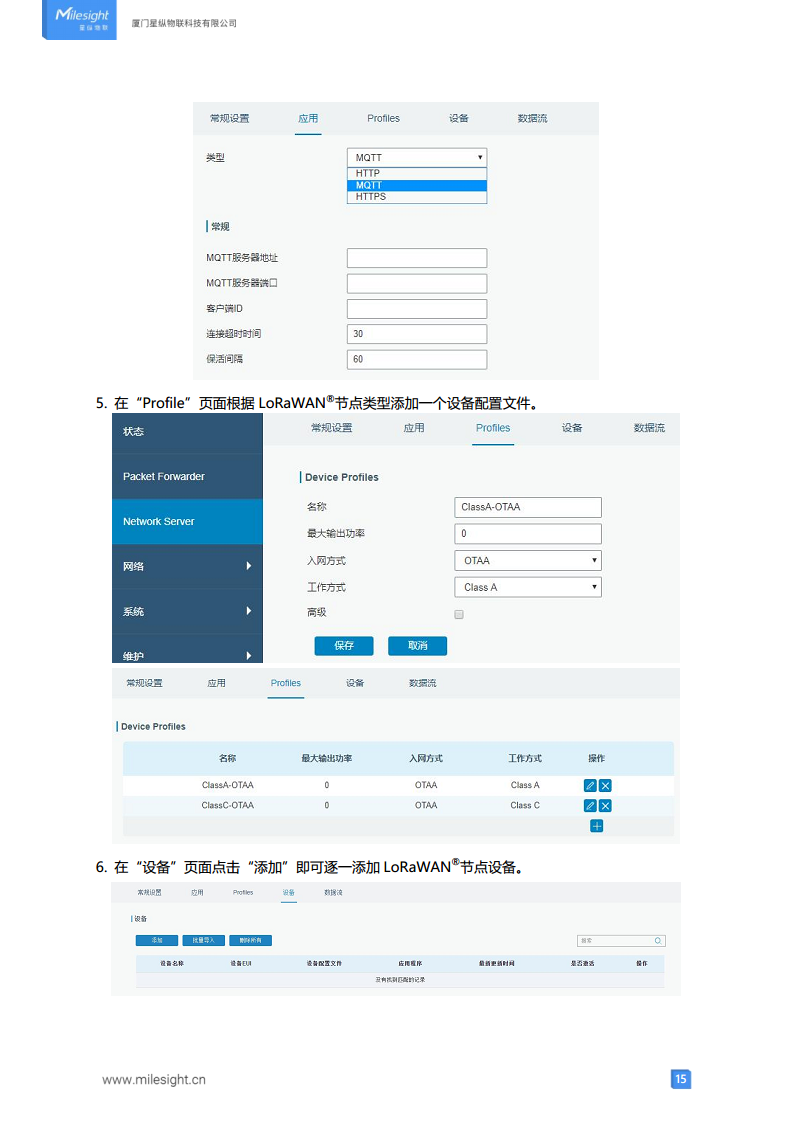The image size is (793, 1122).
Task: Click the 最近更新时间 column header
Action: (x=497, y=964)
